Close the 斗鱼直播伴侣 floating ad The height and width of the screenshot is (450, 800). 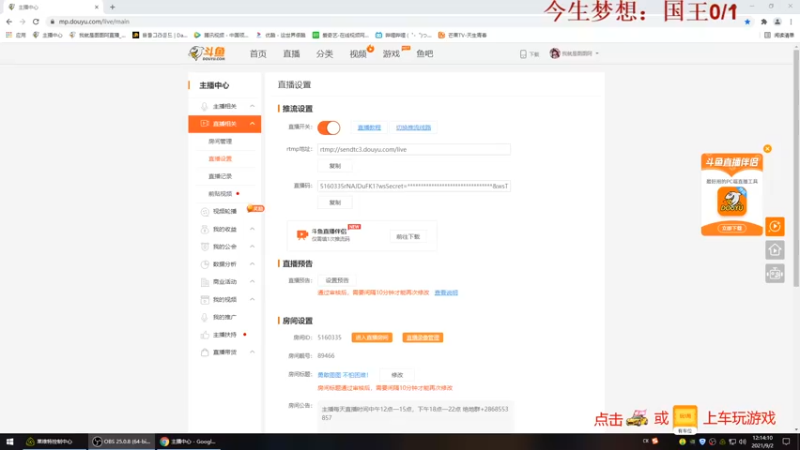pos(767,148)
